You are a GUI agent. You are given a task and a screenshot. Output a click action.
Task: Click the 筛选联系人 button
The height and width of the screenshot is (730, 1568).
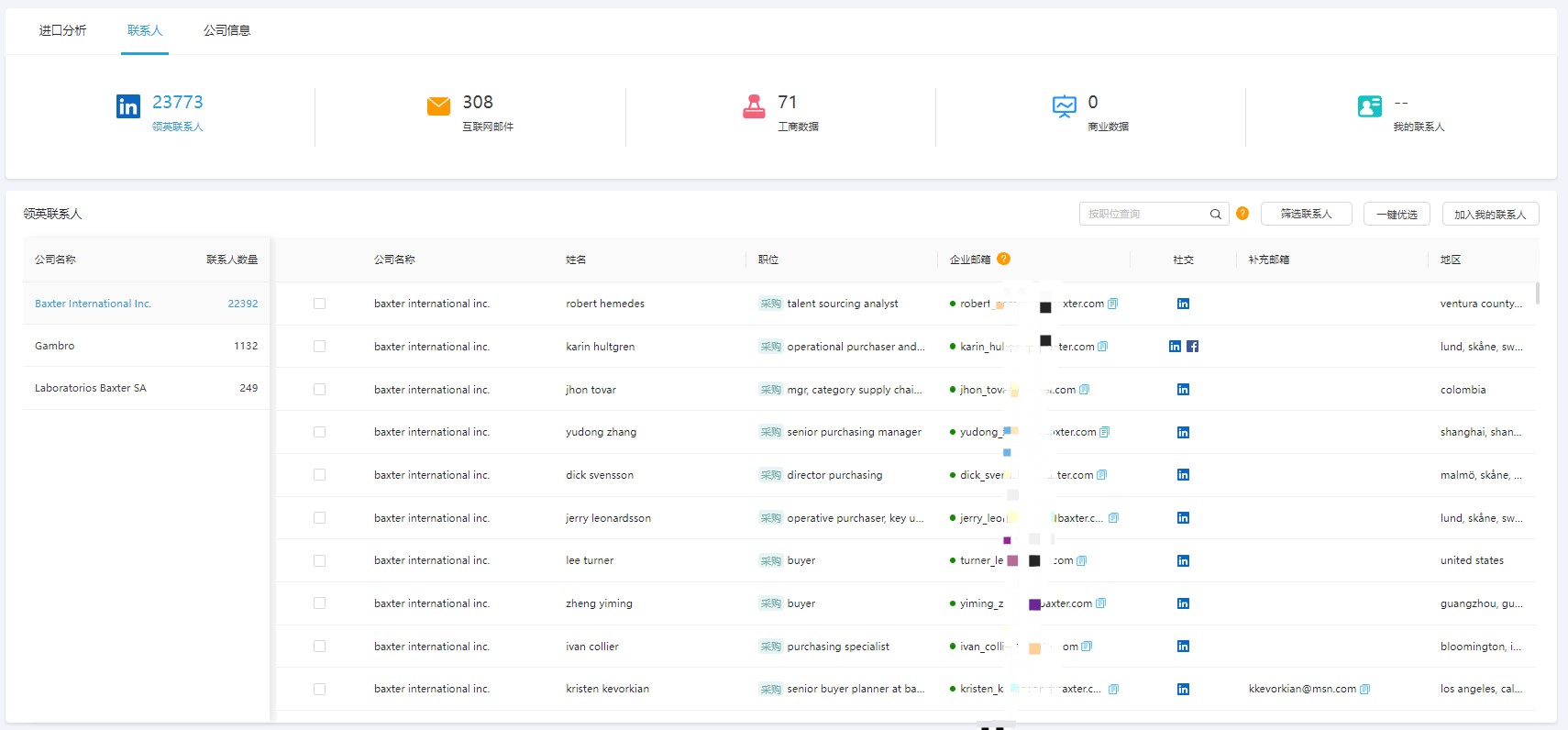[1306, 214]
